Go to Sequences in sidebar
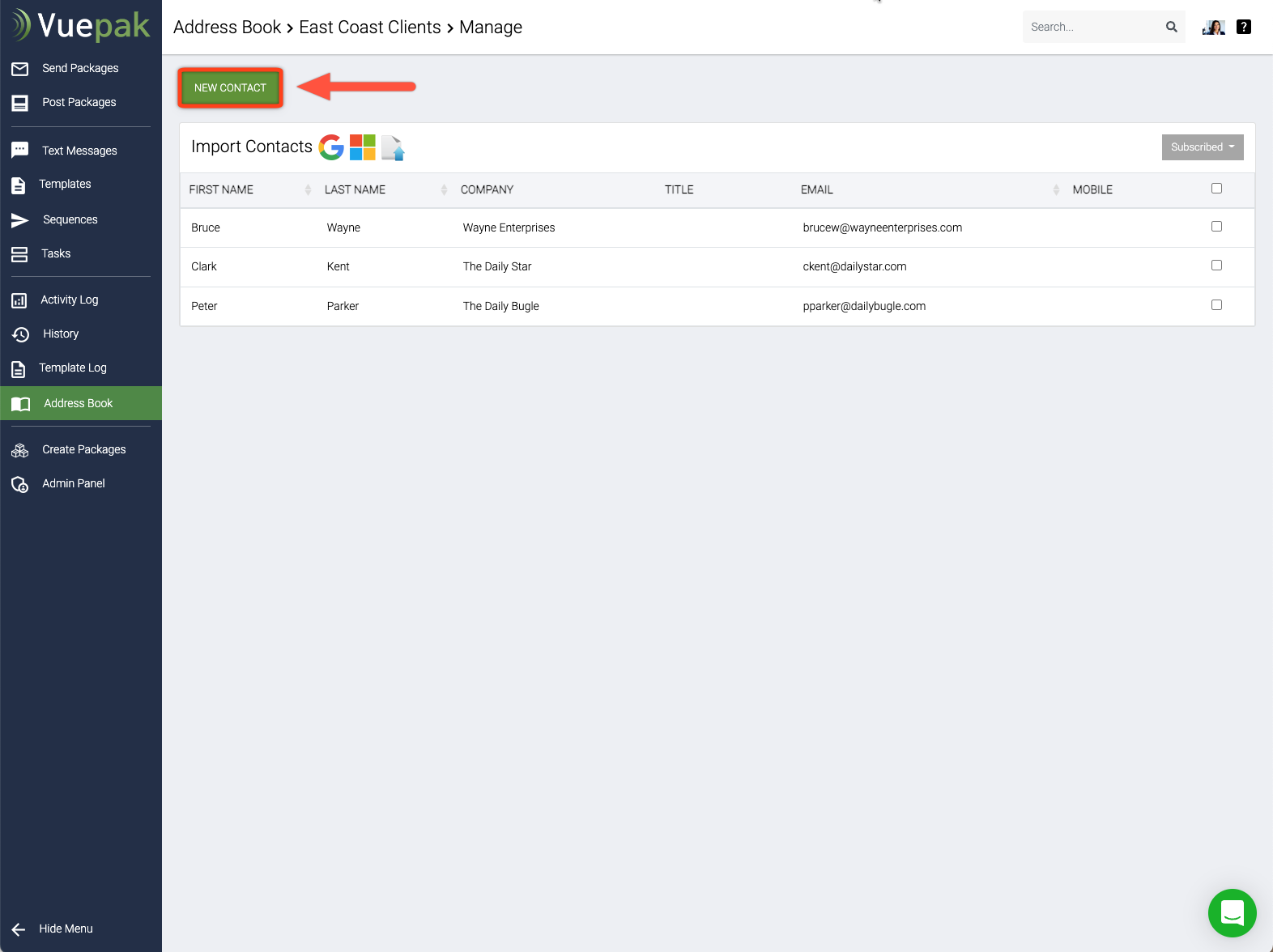 click(x=70, y=219)
